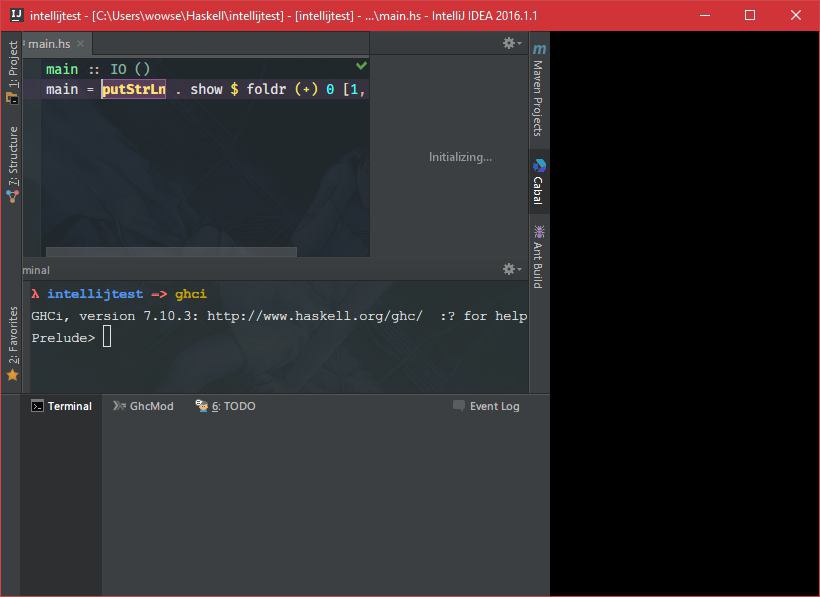Click the show function in code
820x597 pixels.
tap(207, 89)
